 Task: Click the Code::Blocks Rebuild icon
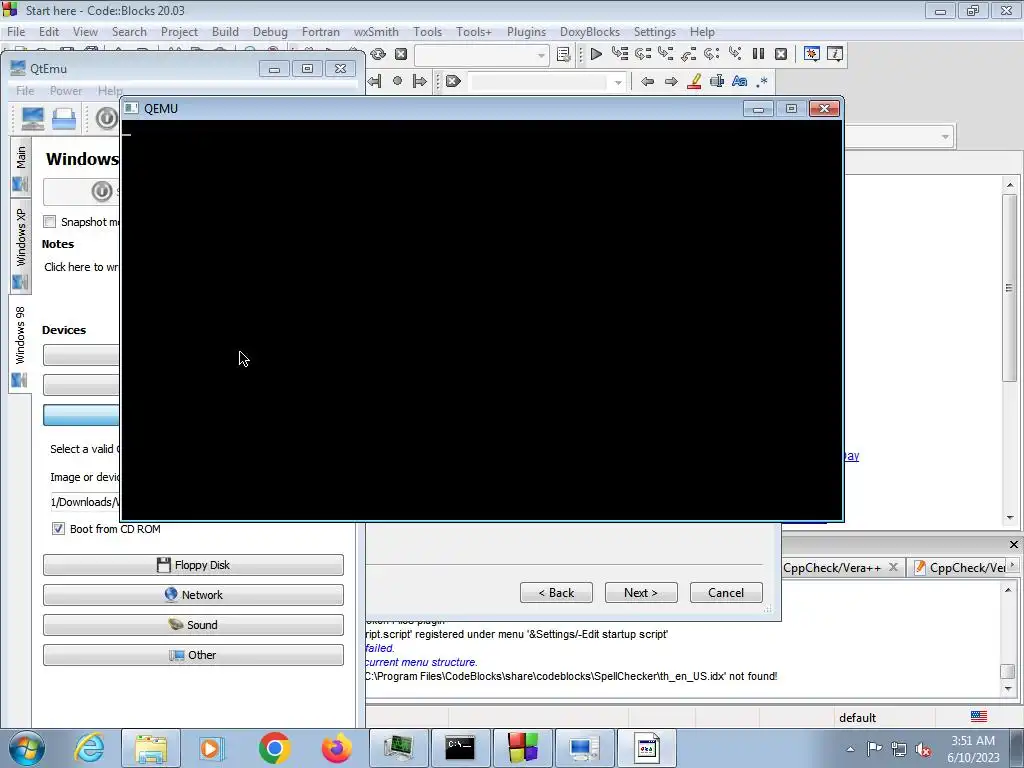tap(377, 54)
